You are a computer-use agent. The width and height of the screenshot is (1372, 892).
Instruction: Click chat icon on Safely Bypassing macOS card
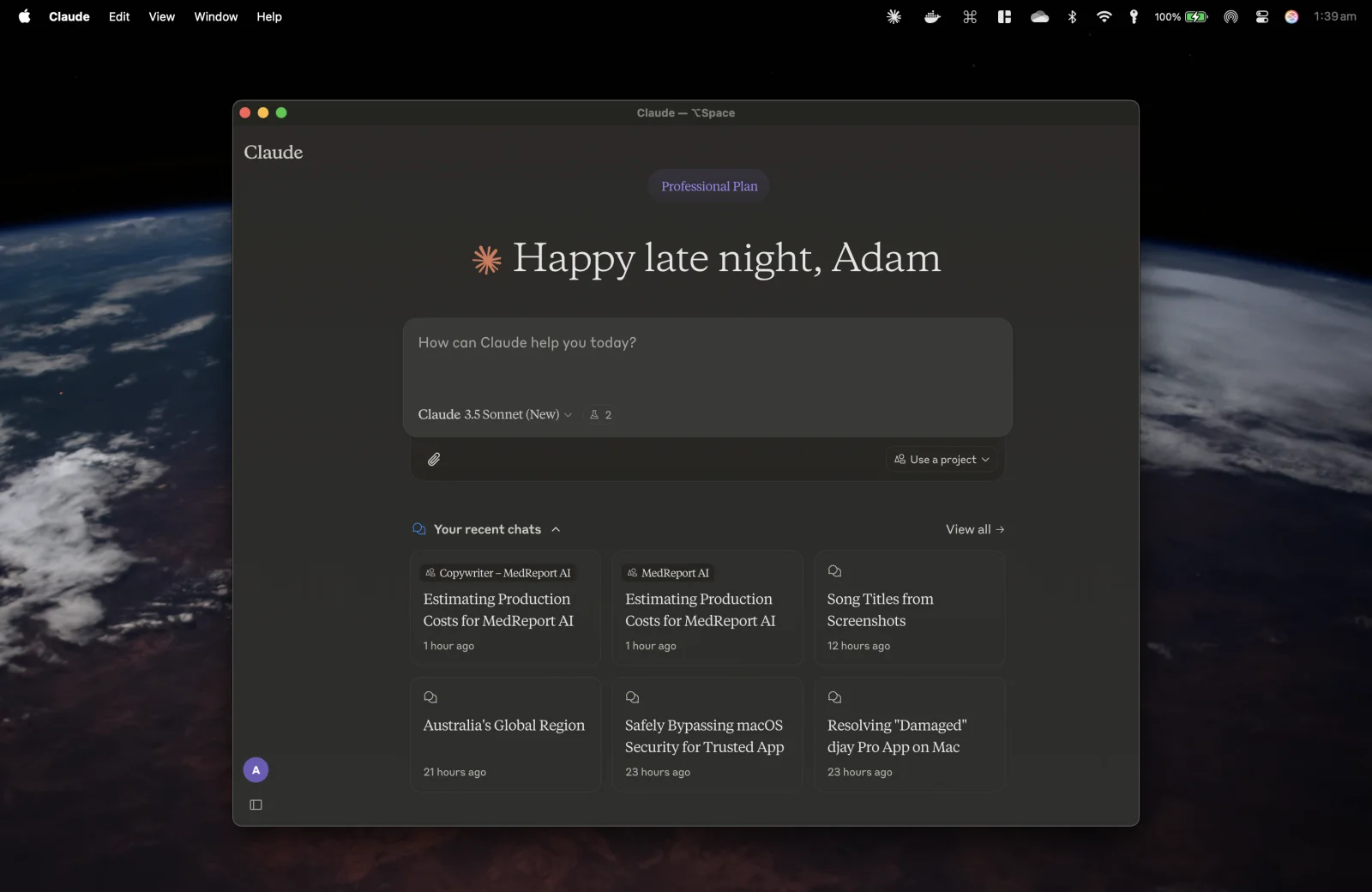[x=632, y=697]
